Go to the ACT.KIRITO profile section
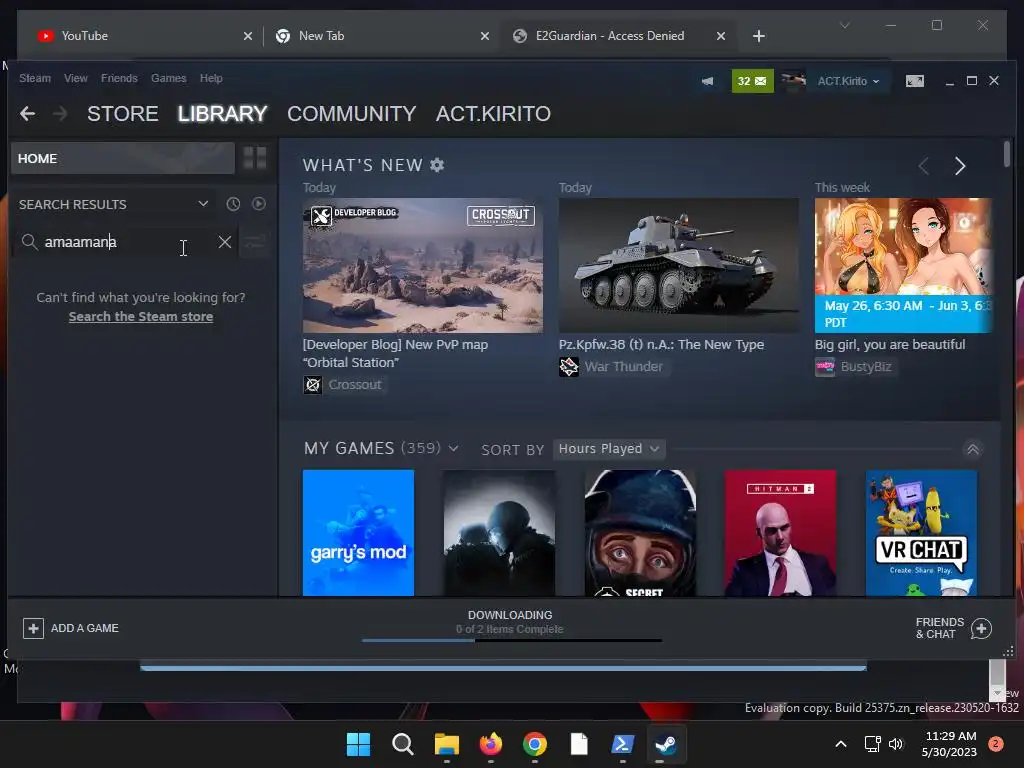The width and height of the screenshot is (1024, 768). 493,114
